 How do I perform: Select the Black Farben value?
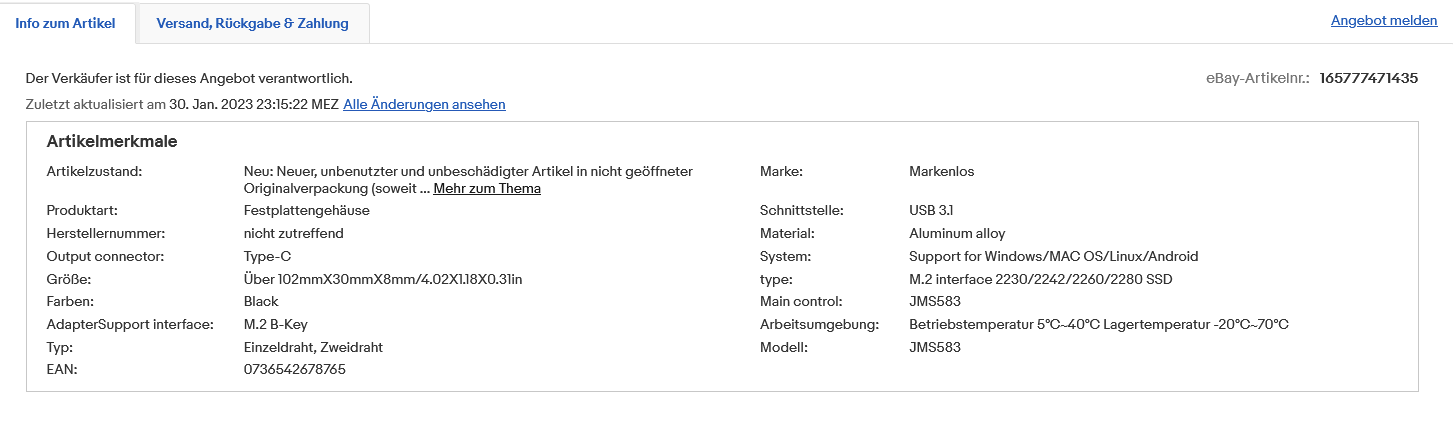pyautogui.click(x=261, y=301)
